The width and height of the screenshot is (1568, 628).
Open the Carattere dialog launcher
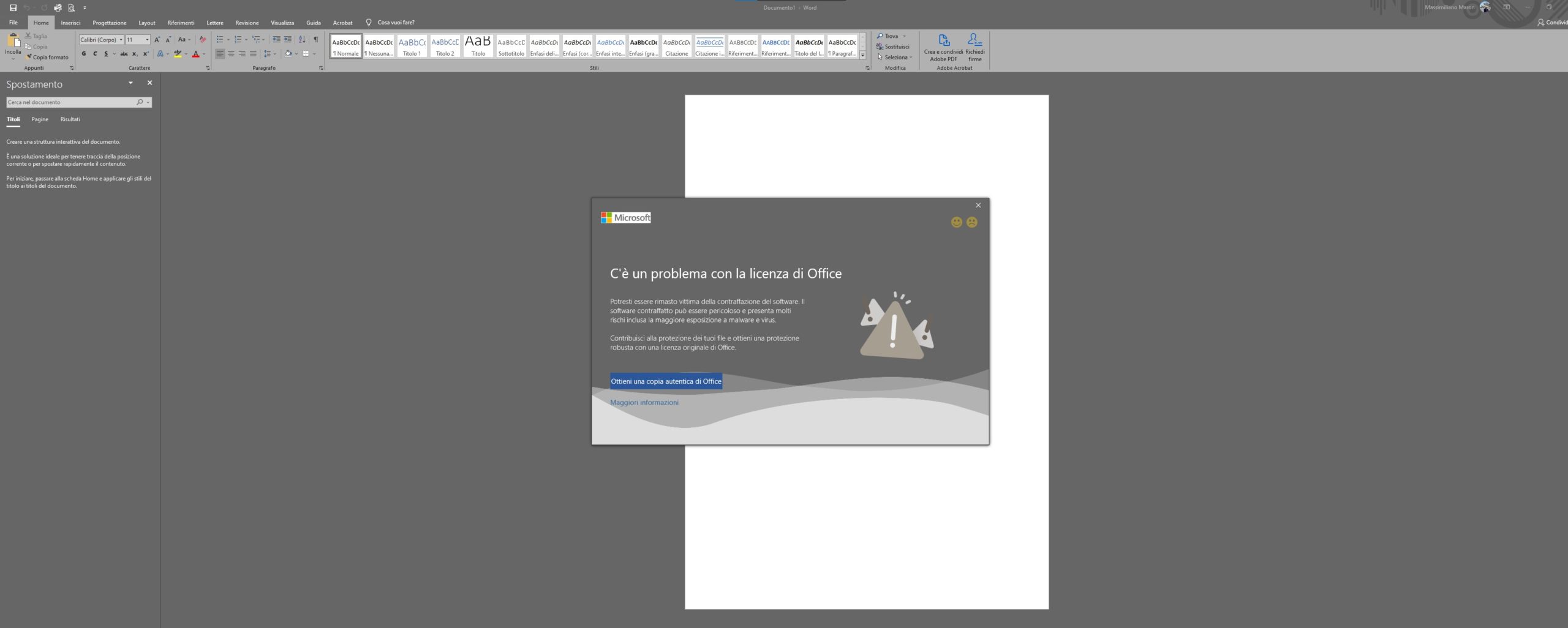pyautogui.click(x=208, y=68)
